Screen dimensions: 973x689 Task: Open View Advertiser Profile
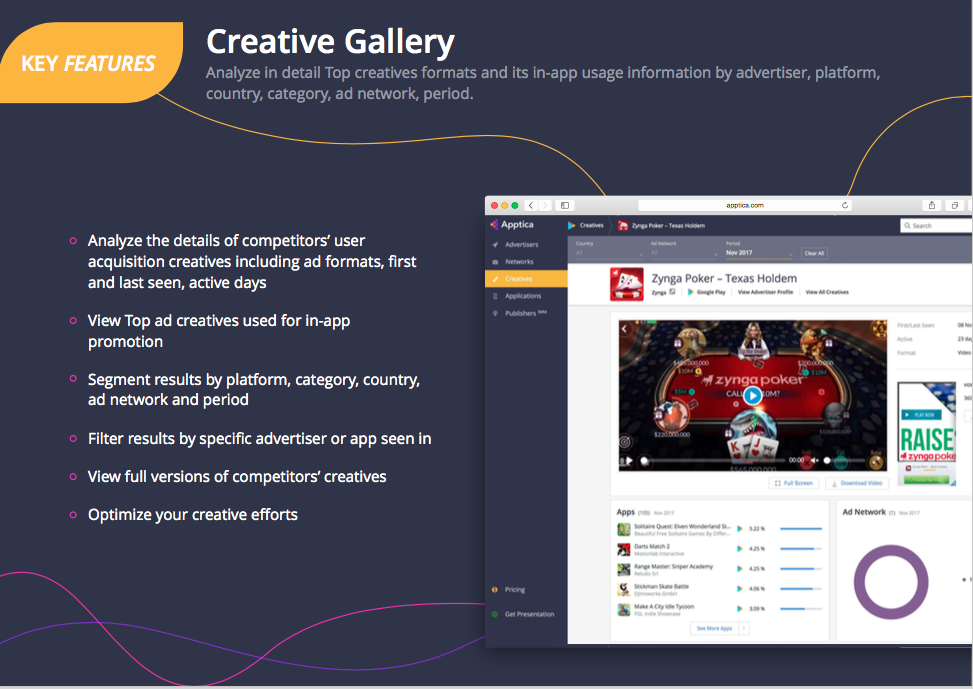tap(765, 291)
